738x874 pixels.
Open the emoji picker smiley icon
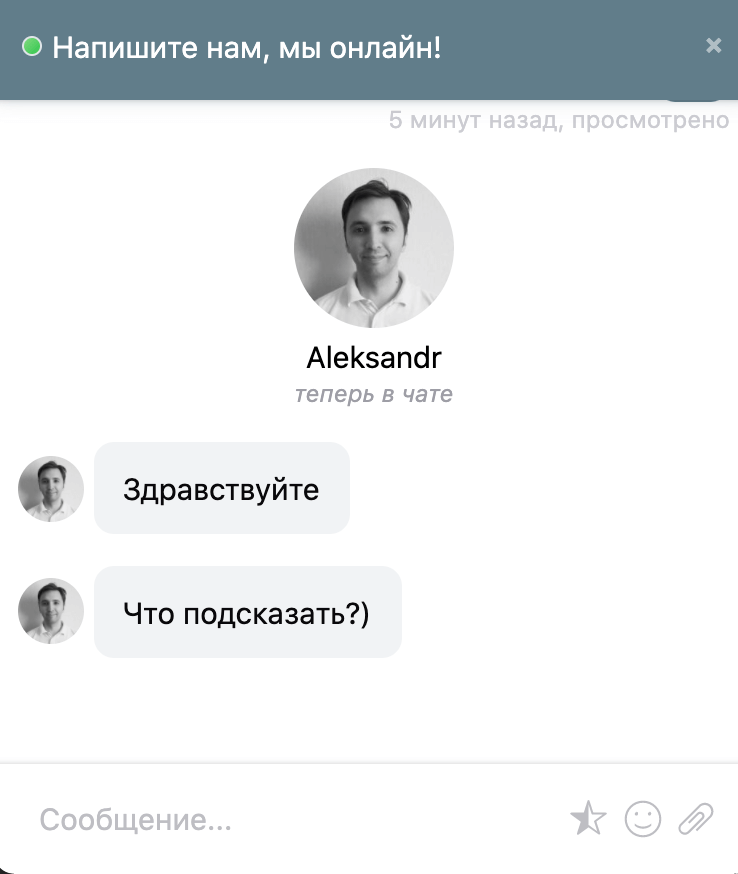coord(643,819)
